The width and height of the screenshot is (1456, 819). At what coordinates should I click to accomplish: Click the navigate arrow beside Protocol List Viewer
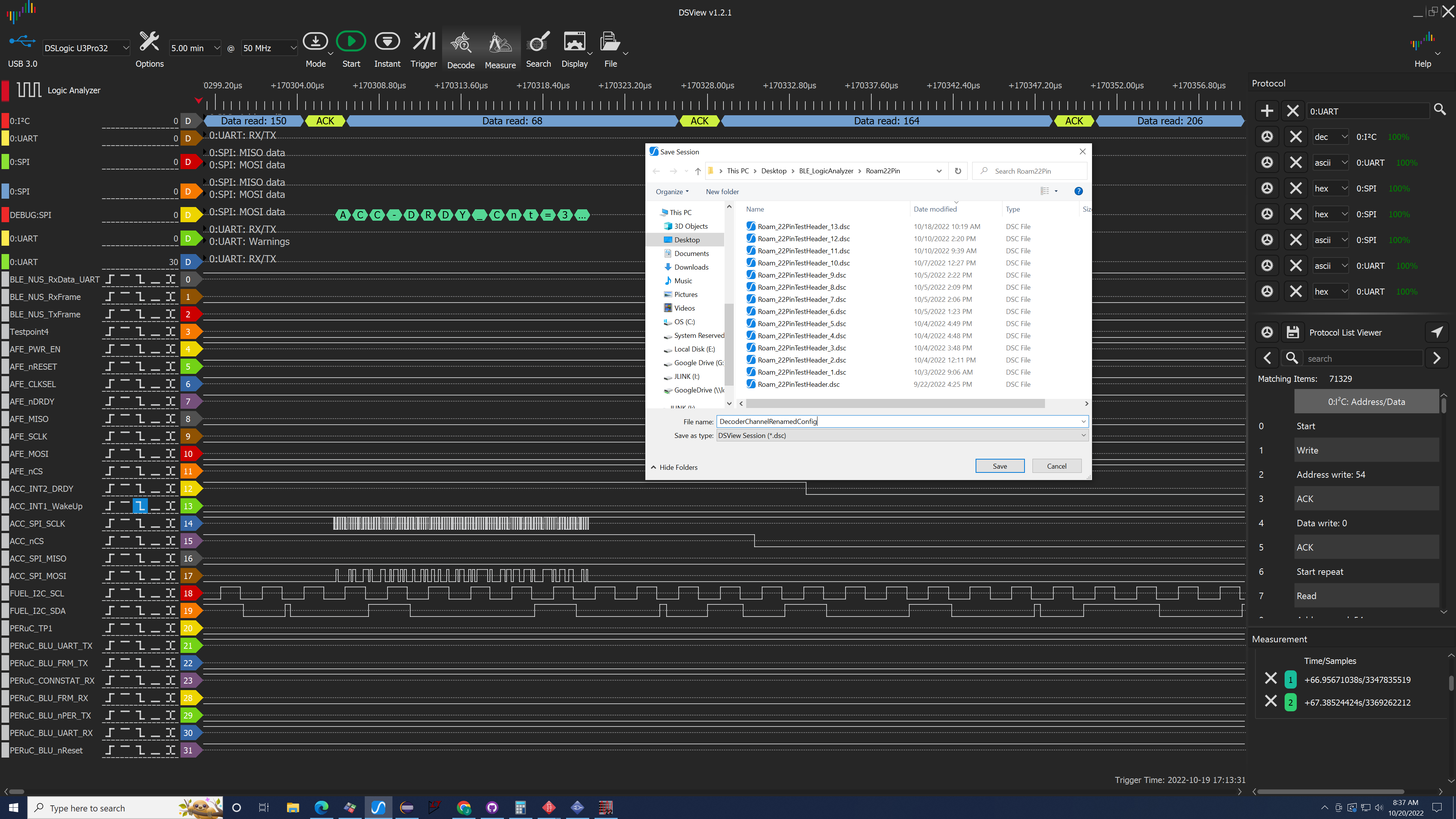click(x=1437, y=332)
